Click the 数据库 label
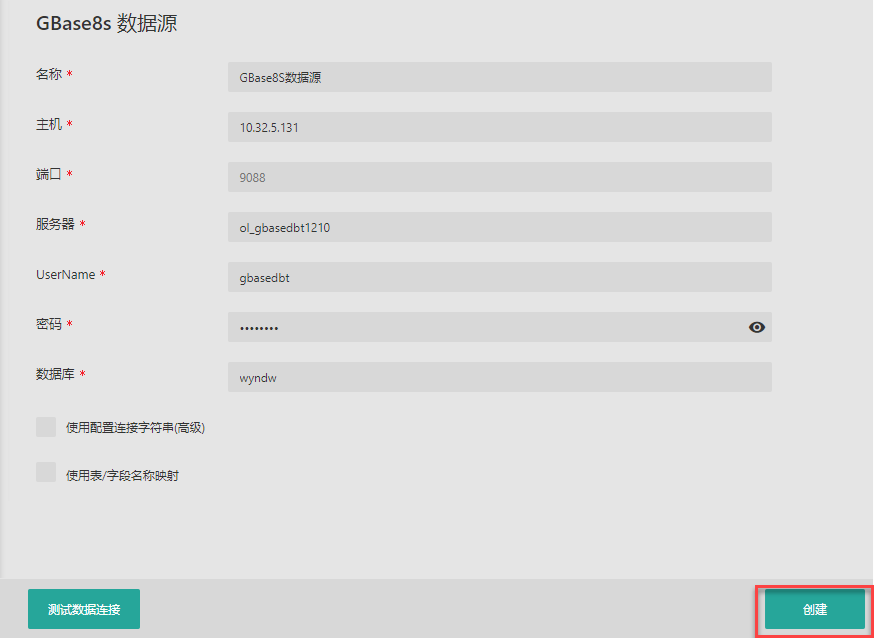This screenshot has width=874, height=638. click(x=55, y=374)
